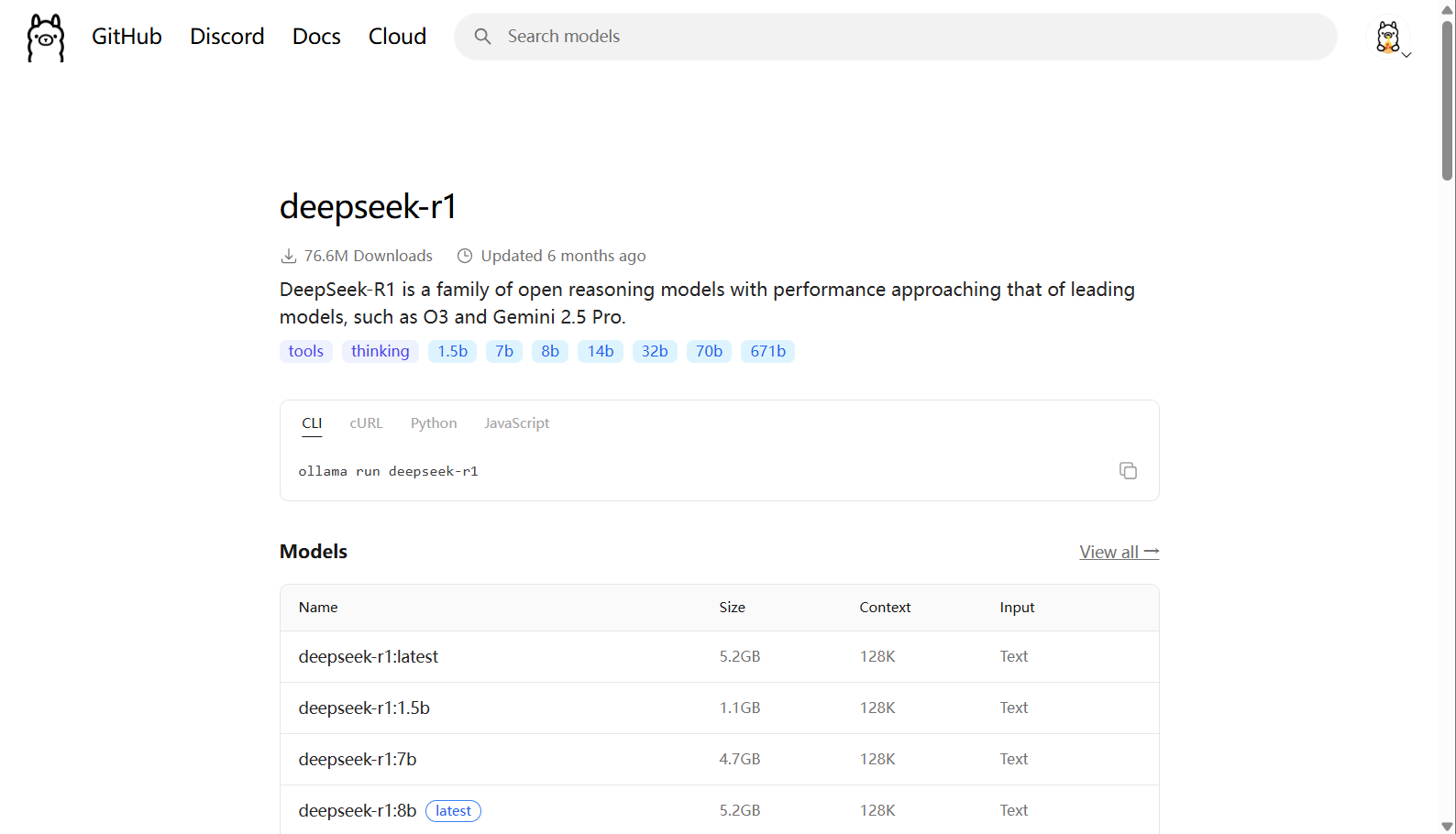Select the JavaScript tab
The width and height of the screenshot is (1456, 834).
516,423
